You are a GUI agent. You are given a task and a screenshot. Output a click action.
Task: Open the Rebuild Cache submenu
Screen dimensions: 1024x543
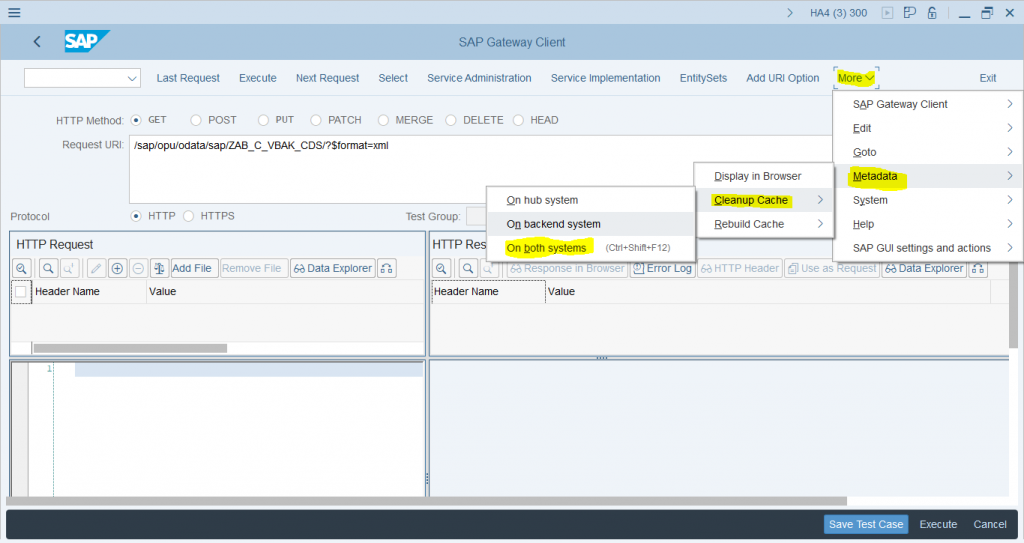coord(763,224)
